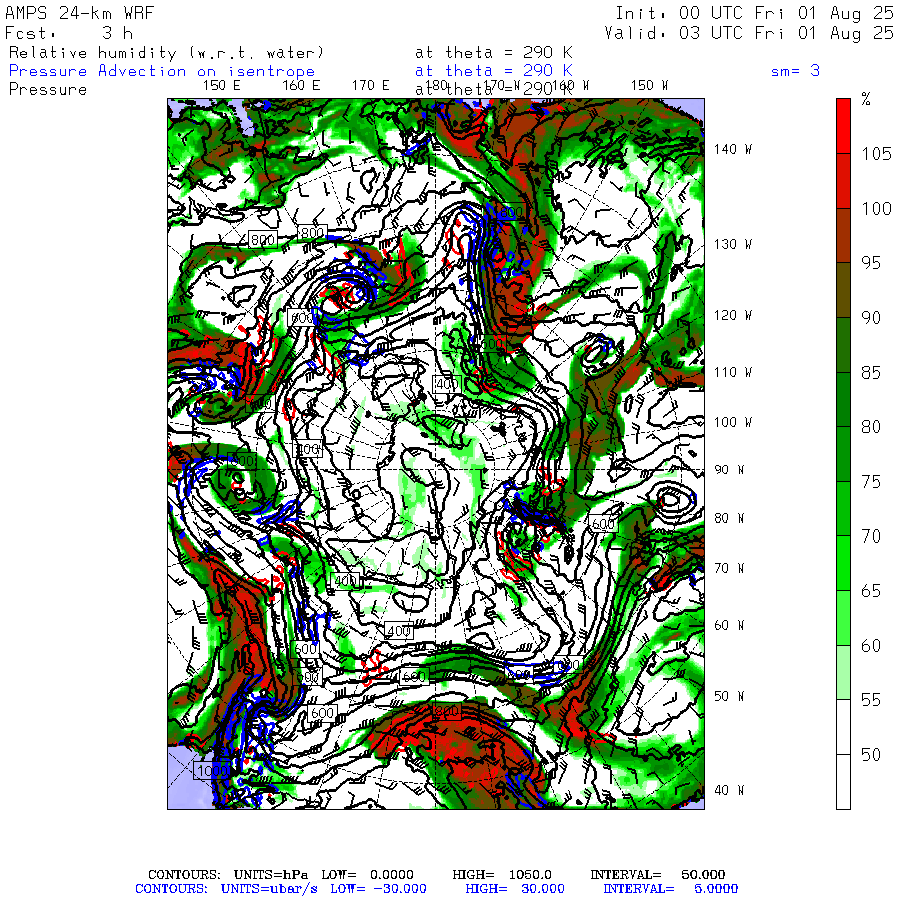Viewport: 900px width, 900px height.
Task: Pick the dark green color bar segment between 85 and 90
Action: [x=843, y=344]
